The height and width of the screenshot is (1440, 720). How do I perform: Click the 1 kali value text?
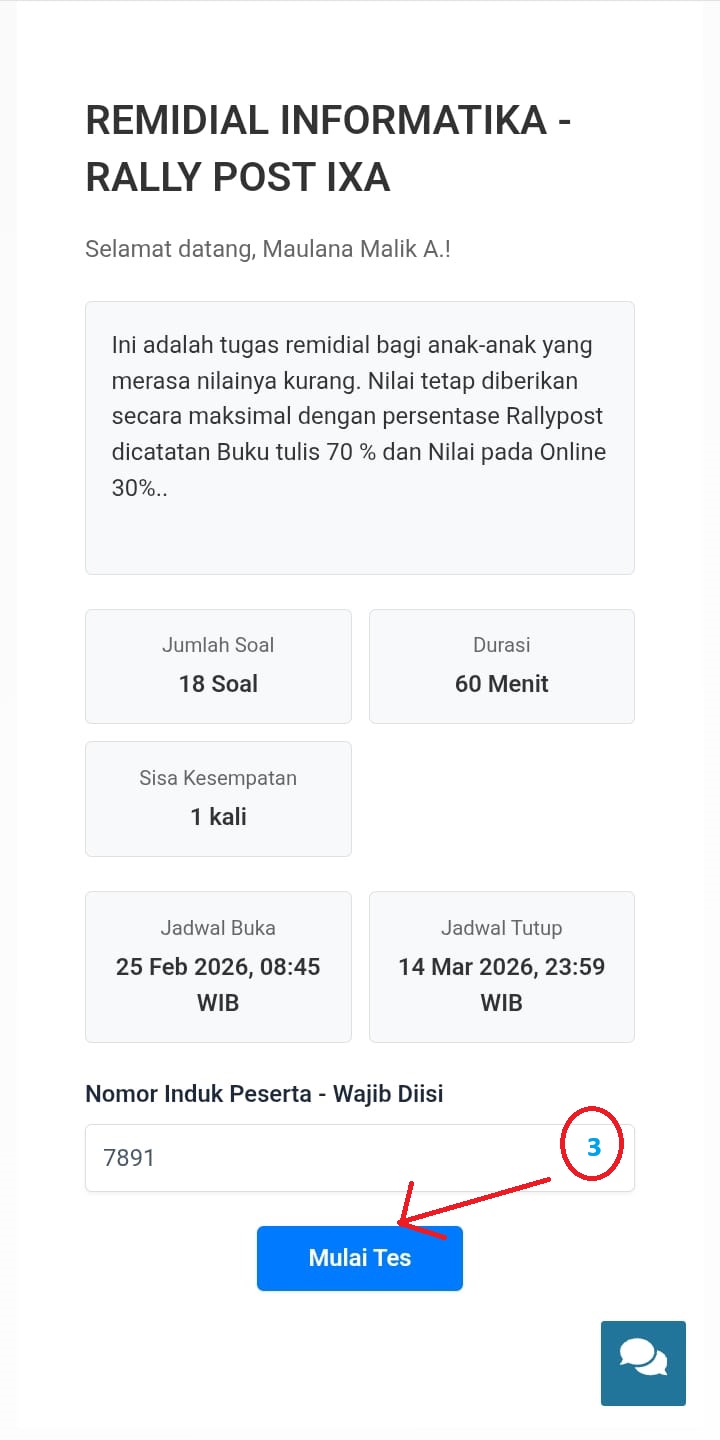tap(218, 817)
